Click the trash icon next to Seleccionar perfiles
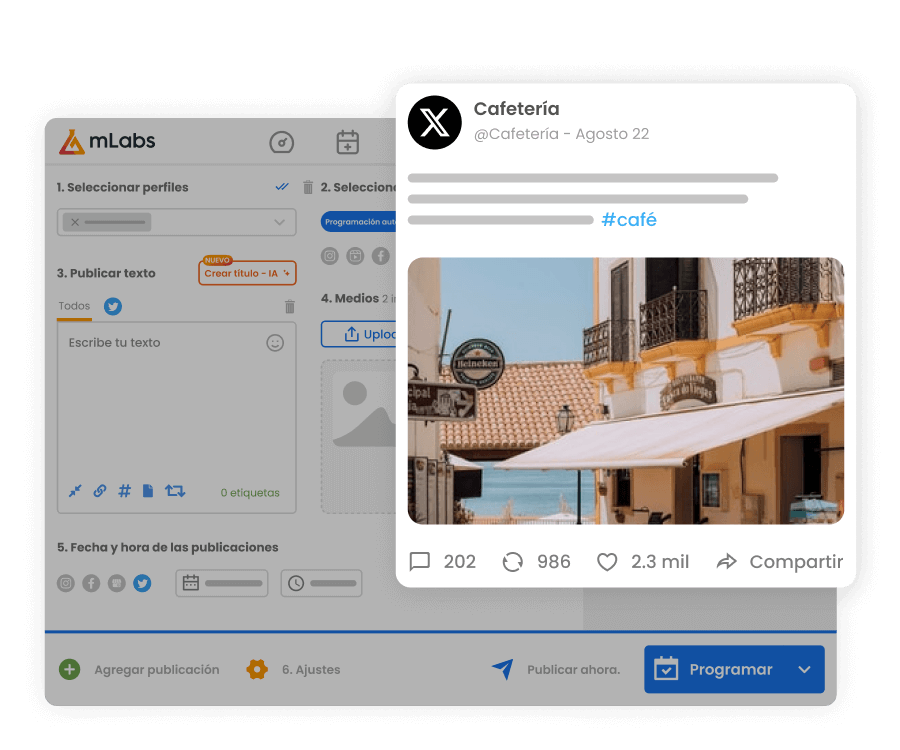 point(307,187)
